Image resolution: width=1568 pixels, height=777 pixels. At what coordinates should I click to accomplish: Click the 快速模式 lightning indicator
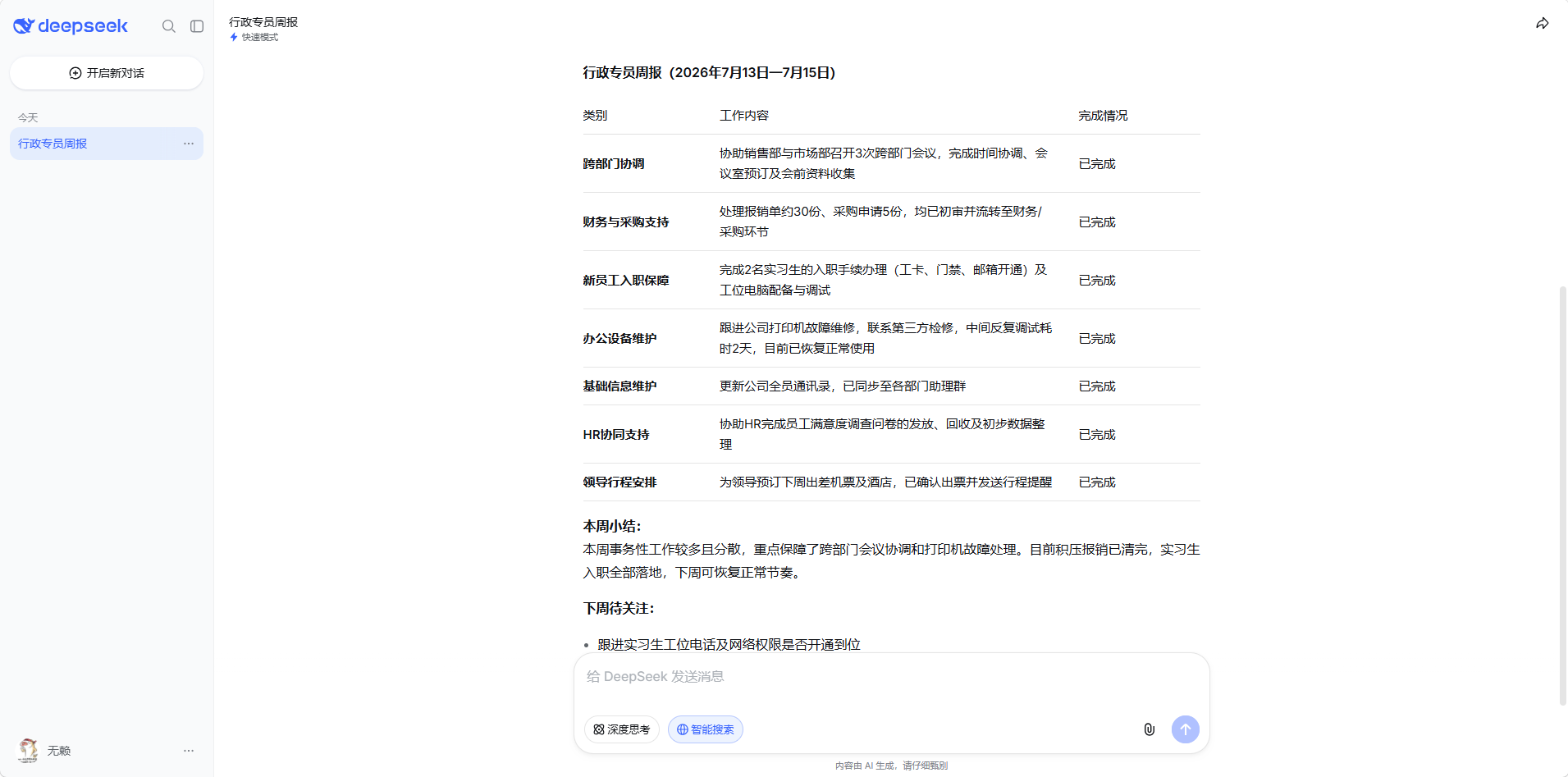[x=254, y=37]
